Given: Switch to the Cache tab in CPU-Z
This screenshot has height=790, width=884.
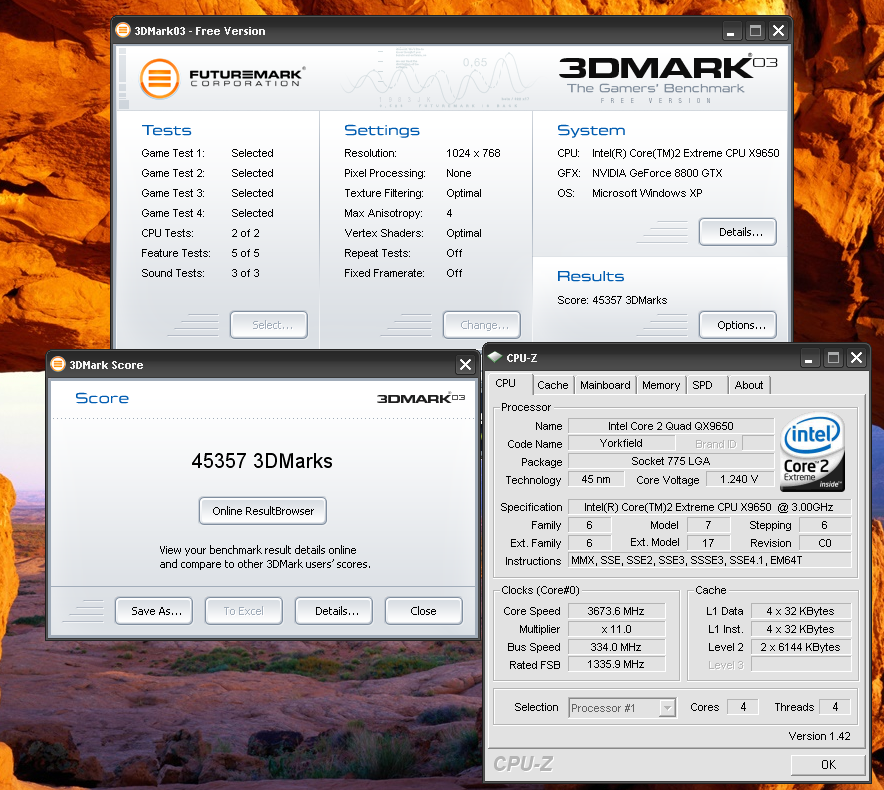Looking at the screenshot, I should (552, 385).
